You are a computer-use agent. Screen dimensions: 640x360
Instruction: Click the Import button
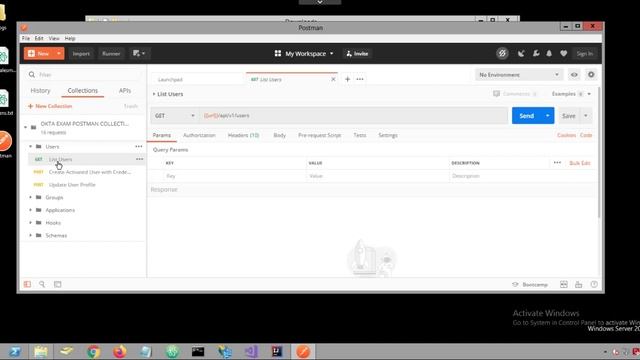81,53
